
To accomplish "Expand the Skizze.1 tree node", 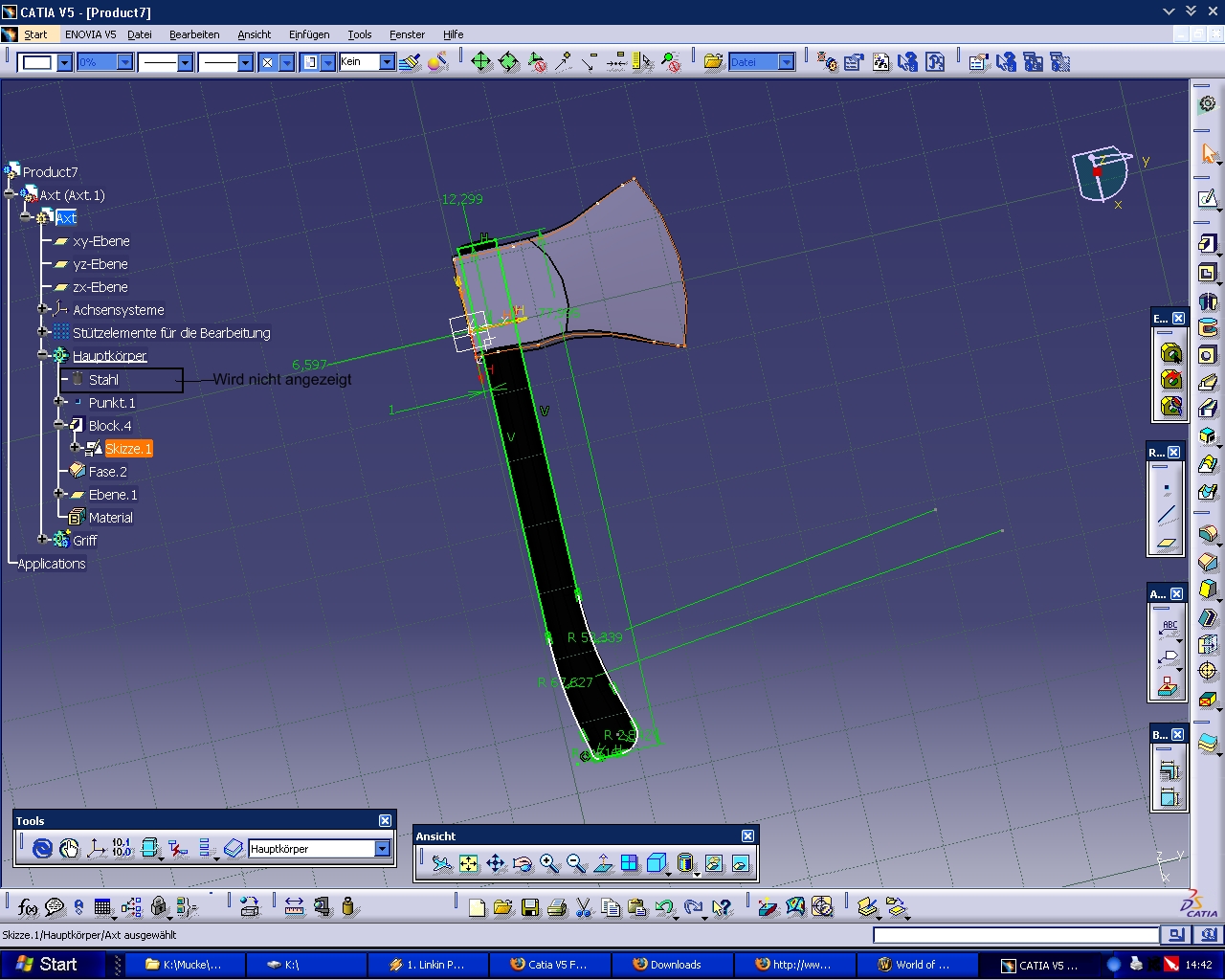I will [75, 447].
